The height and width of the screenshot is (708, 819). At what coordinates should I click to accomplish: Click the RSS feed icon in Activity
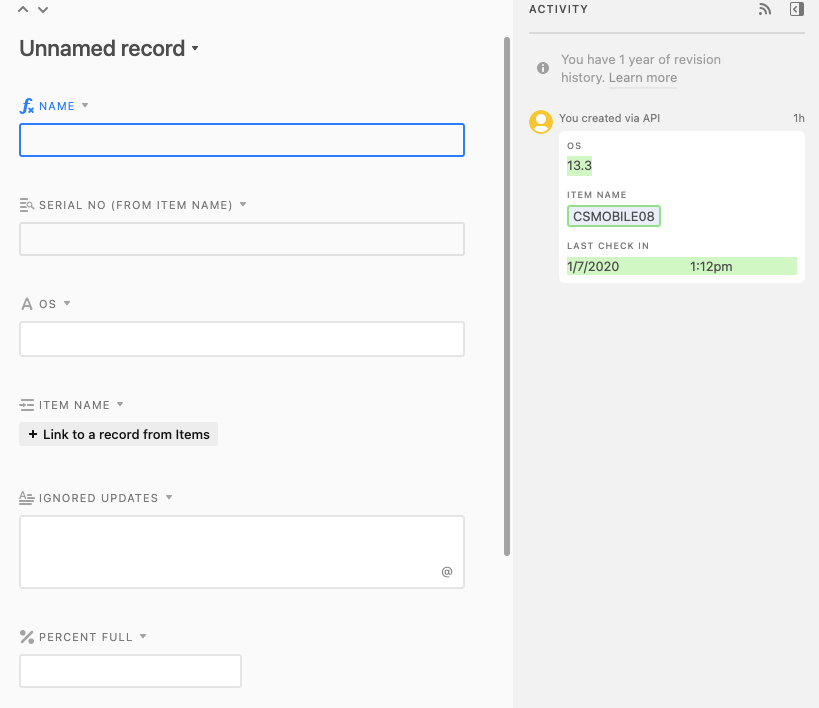coord(765,9)
